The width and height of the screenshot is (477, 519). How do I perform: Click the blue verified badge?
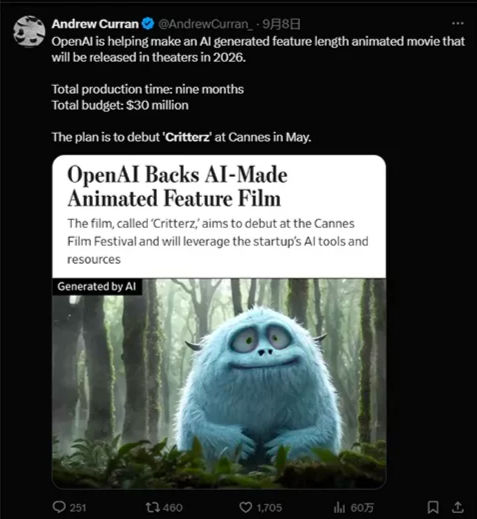point(148,24)
